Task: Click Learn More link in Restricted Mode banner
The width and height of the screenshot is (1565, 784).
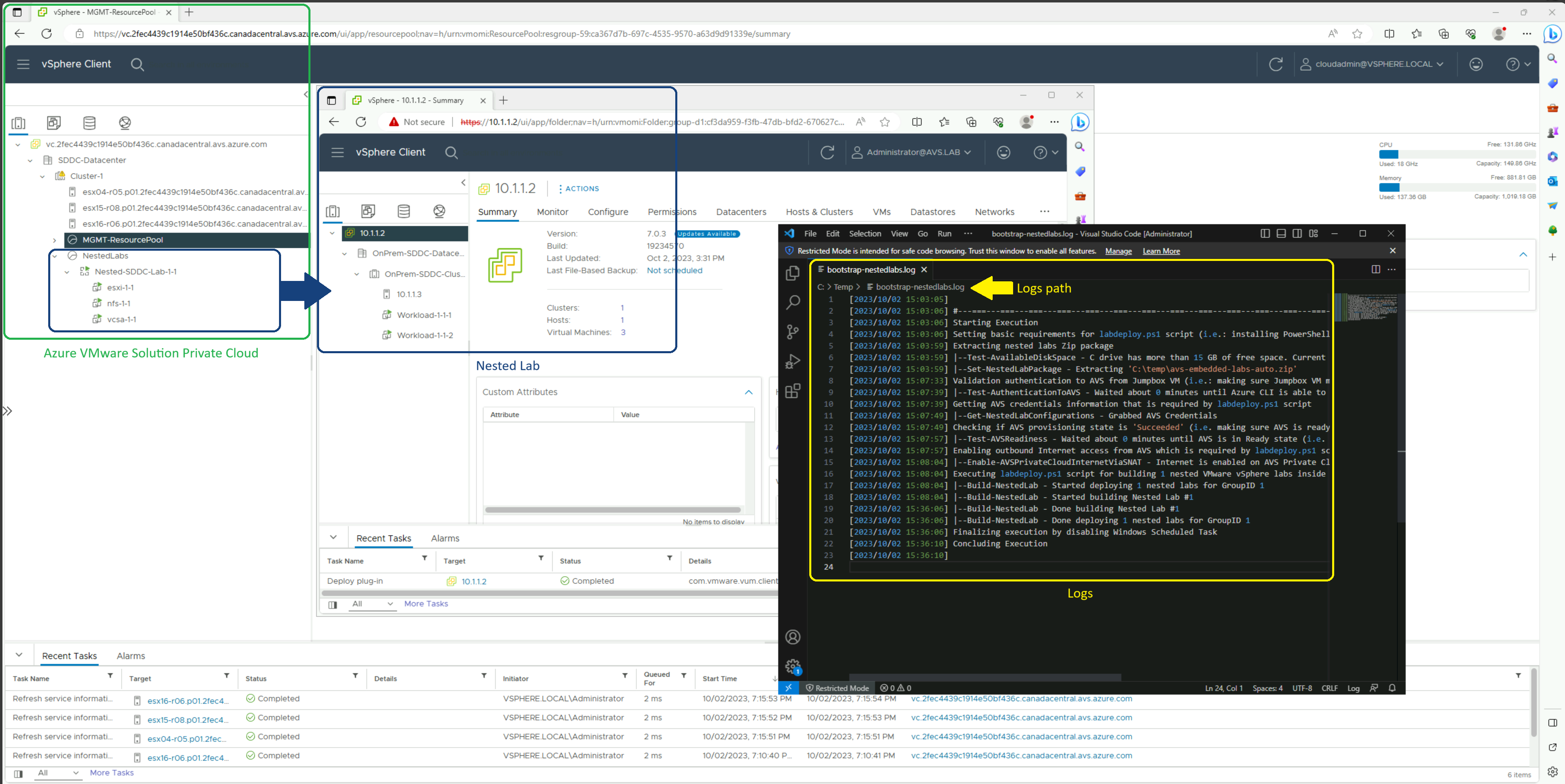Action: pos(1161,251)
